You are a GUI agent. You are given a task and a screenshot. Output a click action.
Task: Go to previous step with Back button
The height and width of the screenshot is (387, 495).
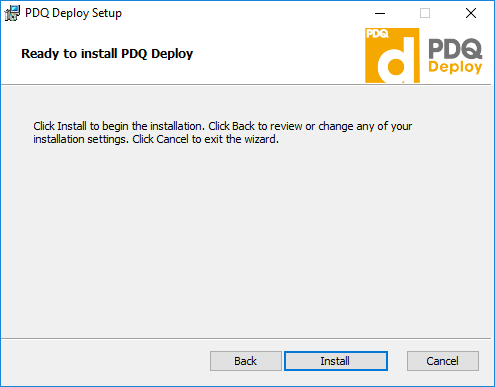pos(246,361)
